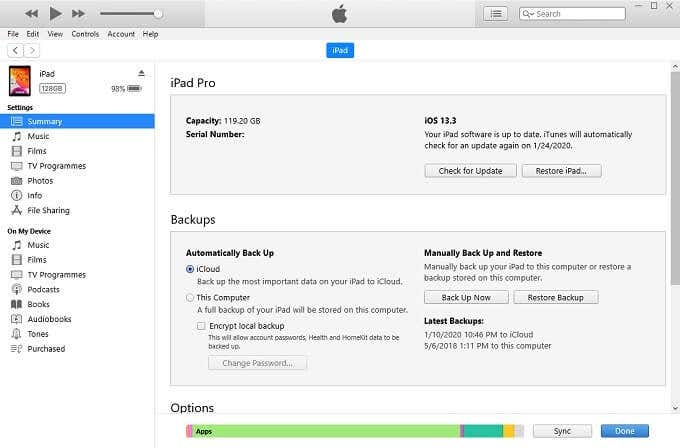Screen dimensions: 680x448
Task: Open the Edit menu
Action: pos(33,34)
